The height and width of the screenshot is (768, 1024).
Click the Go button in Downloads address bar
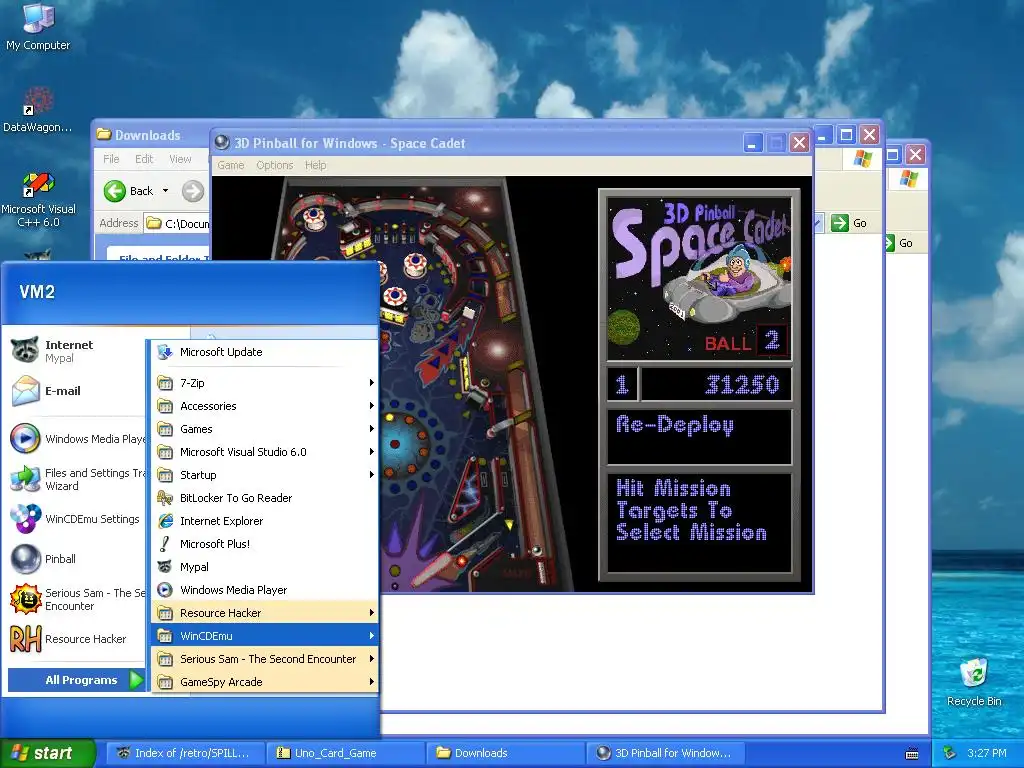(x=849, y=223)
